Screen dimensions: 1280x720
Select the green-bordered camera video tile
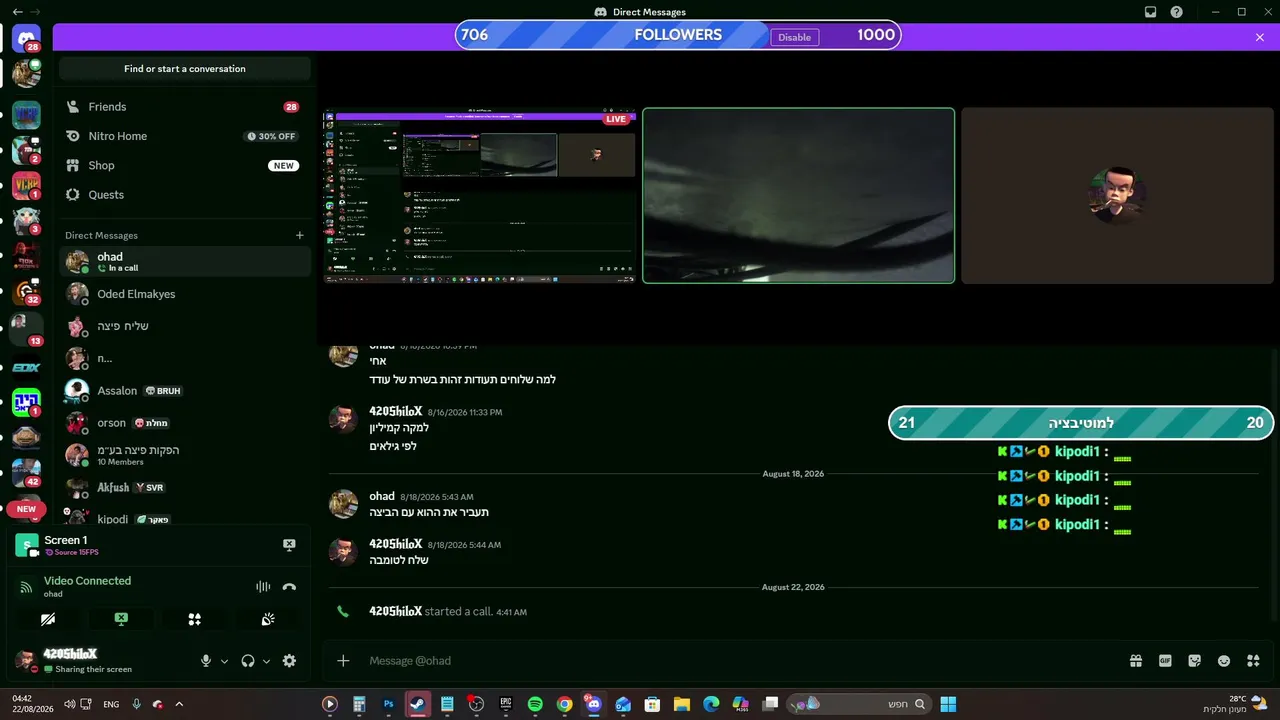click(x=798, y=196)
